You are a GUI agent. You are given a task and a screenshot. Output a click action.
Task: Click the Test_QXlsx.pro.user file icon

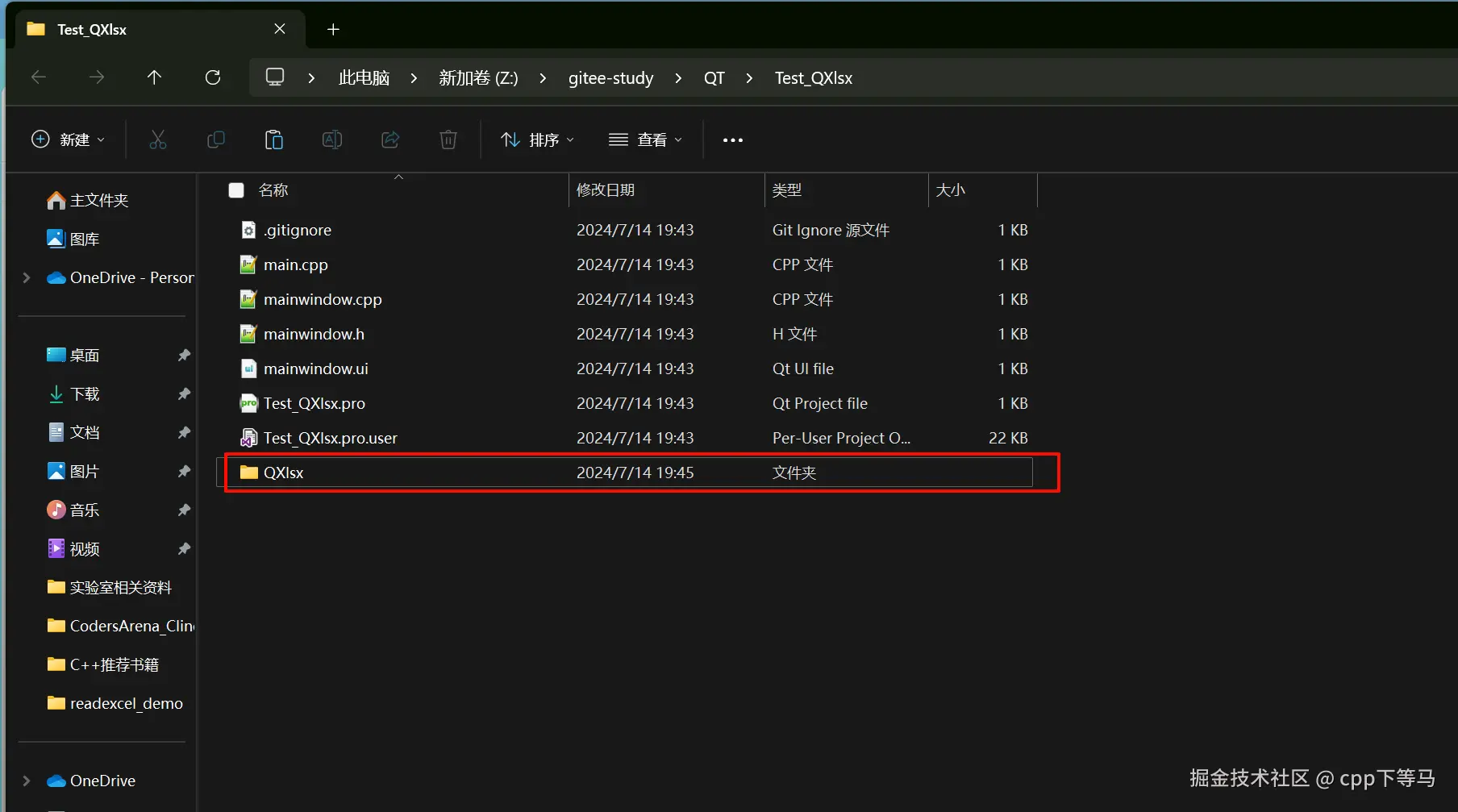pyautogui.click(x=248, y=439)
